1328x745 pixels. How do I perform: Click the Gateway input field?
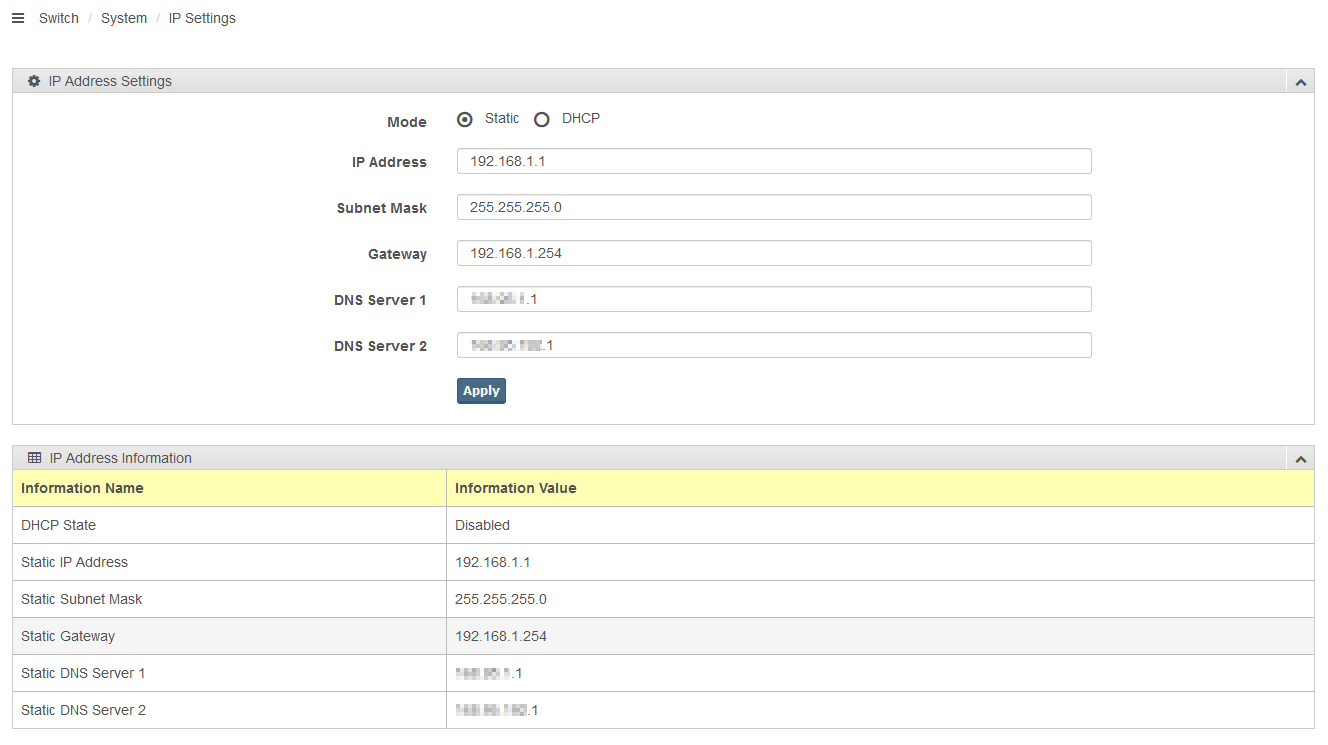773,253
